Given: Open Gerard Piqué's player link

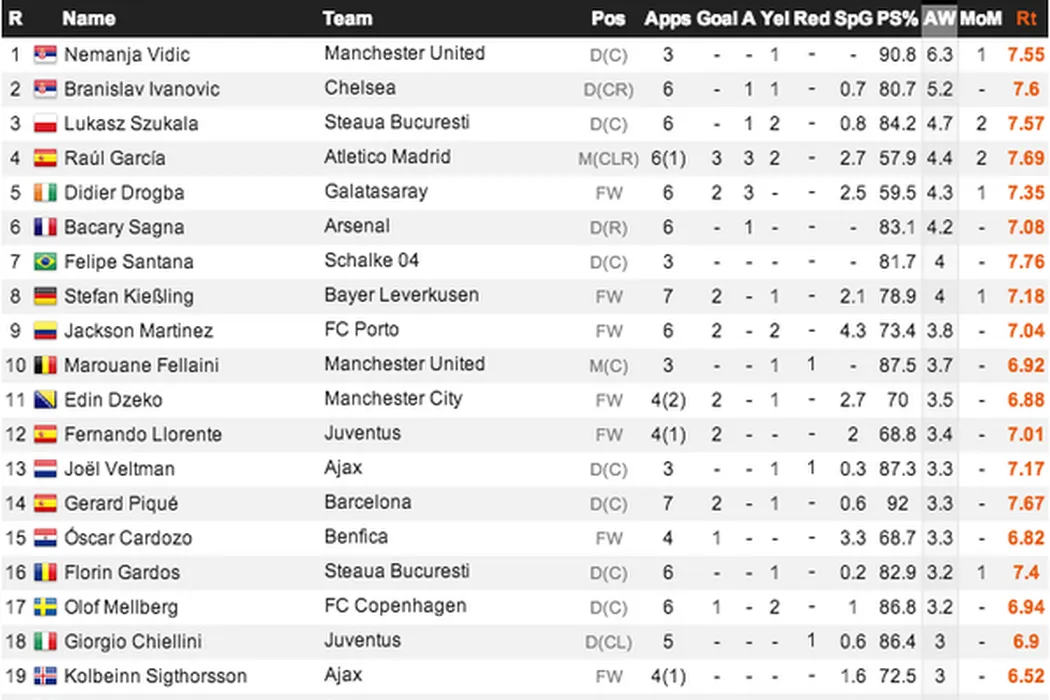Looking at the screenshot, I should pos(121,503).
